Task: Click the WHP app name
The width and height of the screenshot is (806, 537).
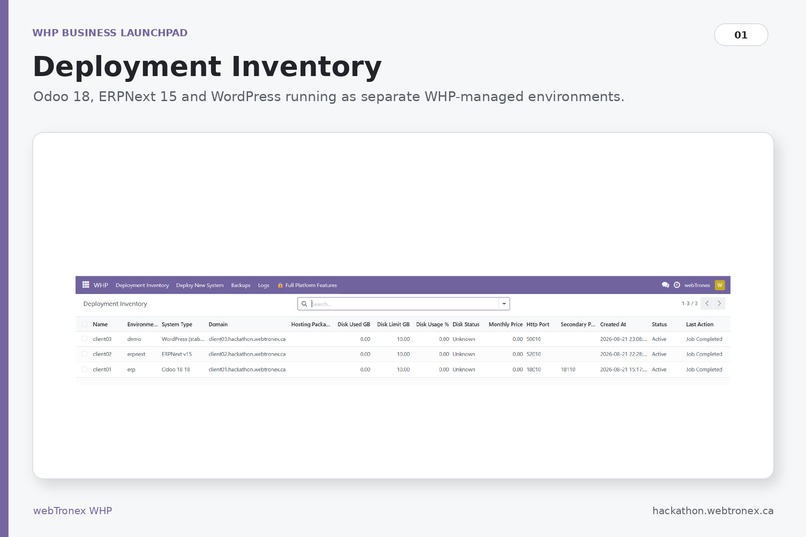Action: pos(101,285)
